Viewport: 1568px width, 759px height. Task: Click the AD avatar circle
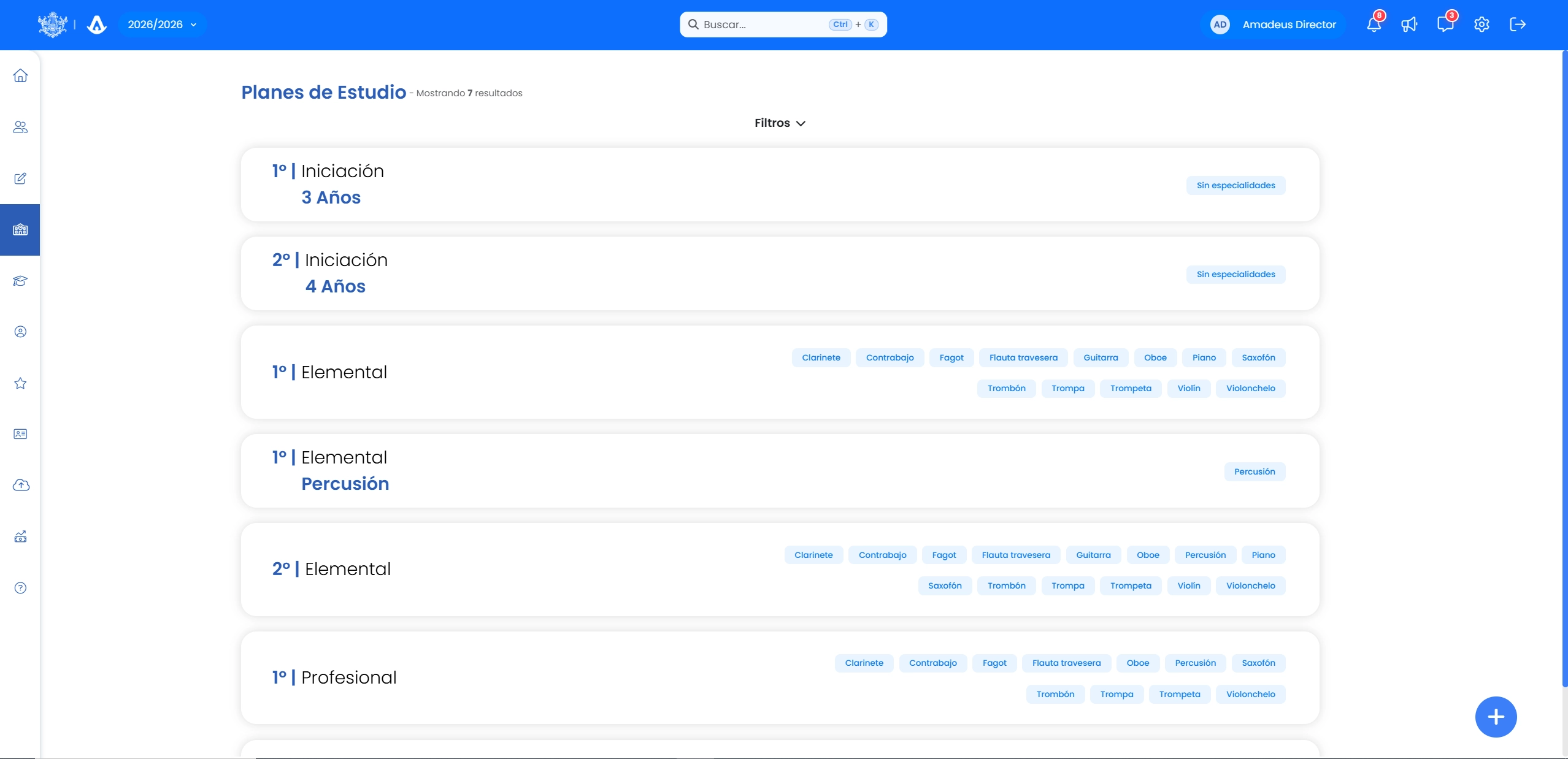tap(1220, 25)
